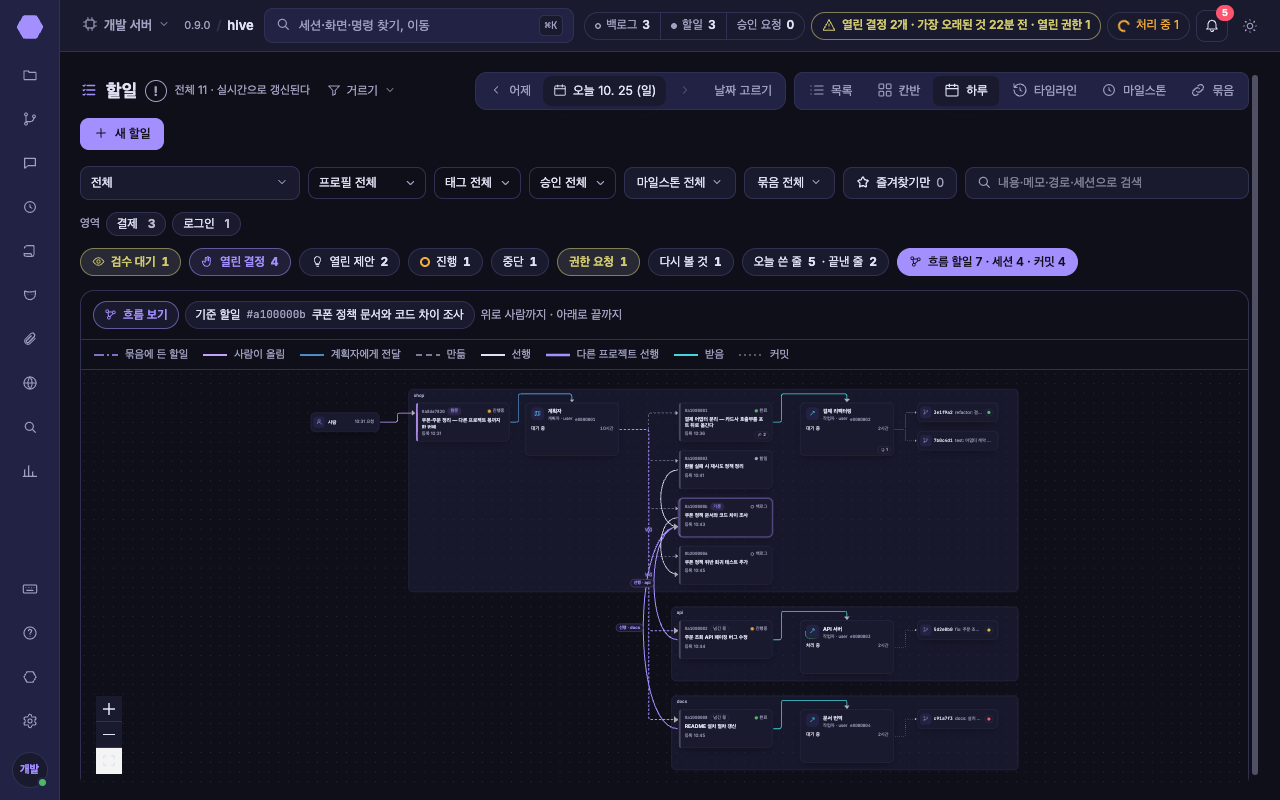1280x800 pixels.
Task: Zoom in the flow graph with plus
Action: coord(109,709)
